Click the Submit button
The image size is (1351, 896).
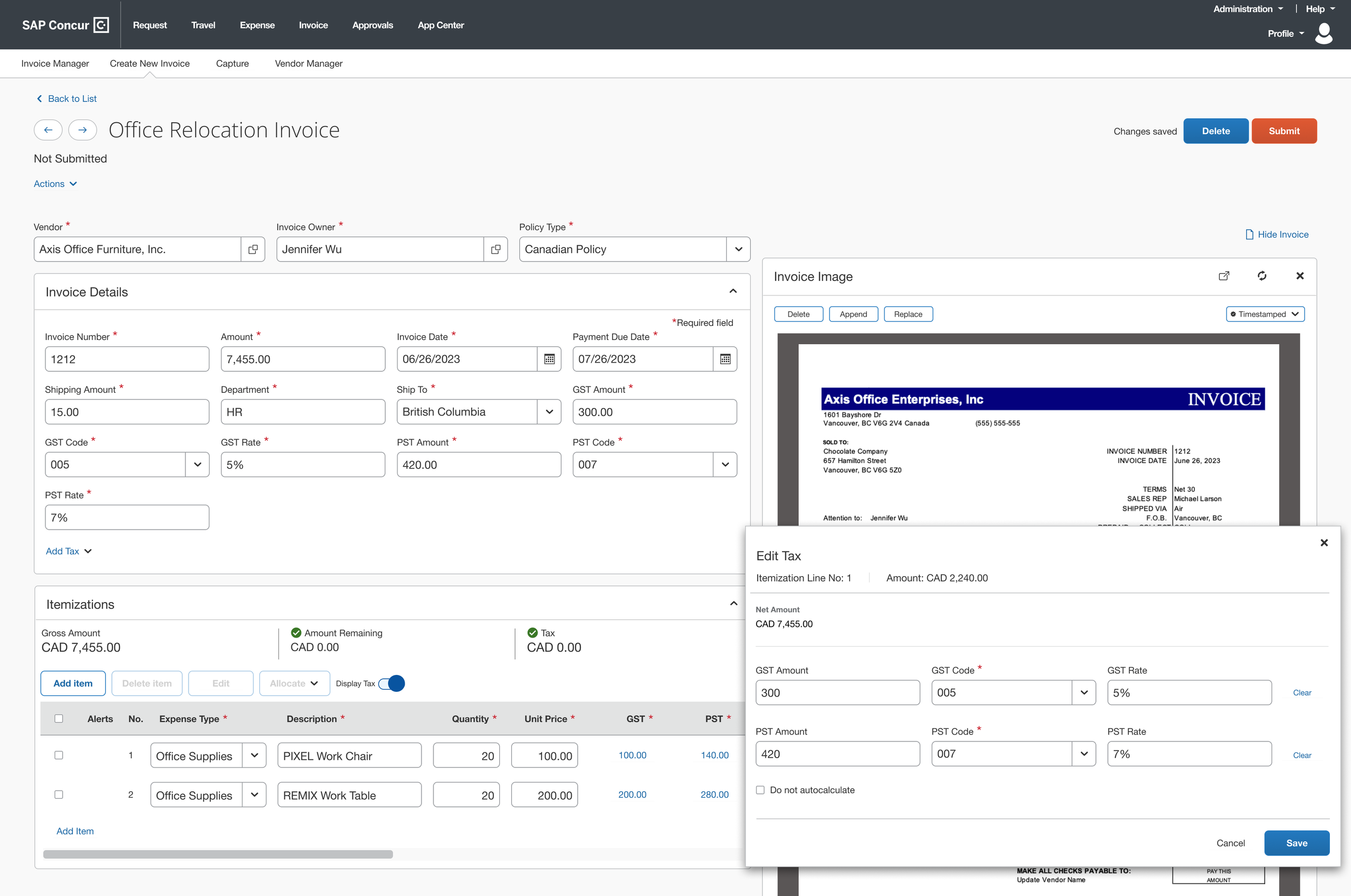click(x=1283, y=131)
